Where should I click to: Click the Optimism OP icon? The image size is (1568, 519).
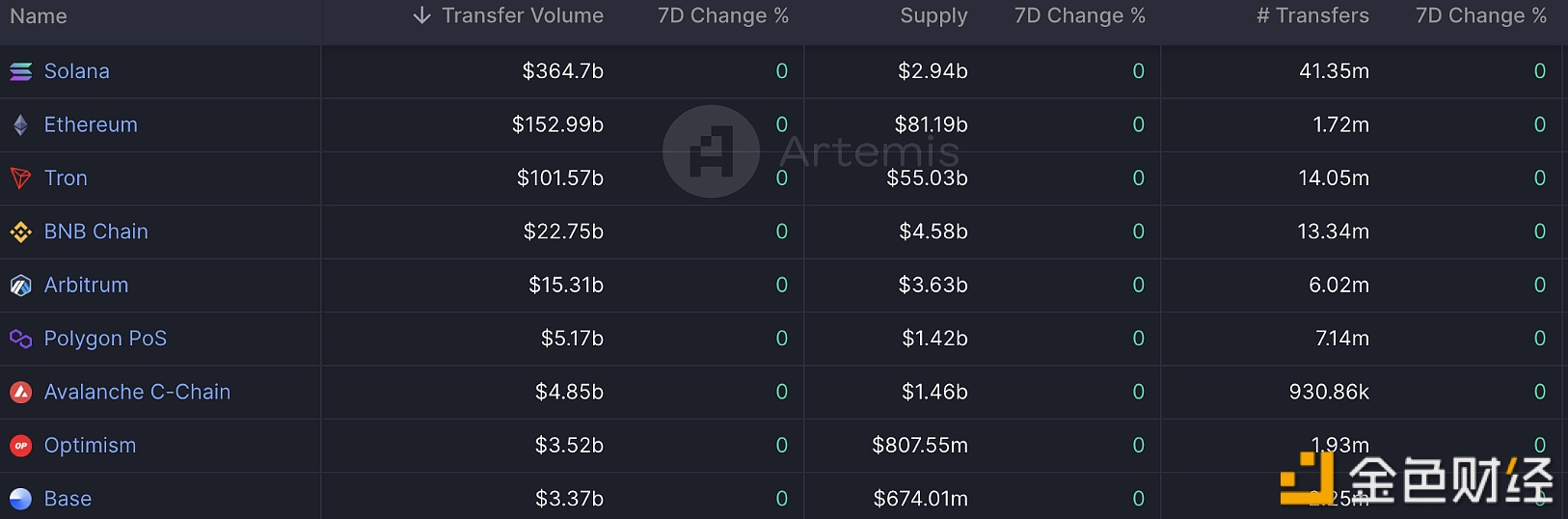click(x=20, y=446)
